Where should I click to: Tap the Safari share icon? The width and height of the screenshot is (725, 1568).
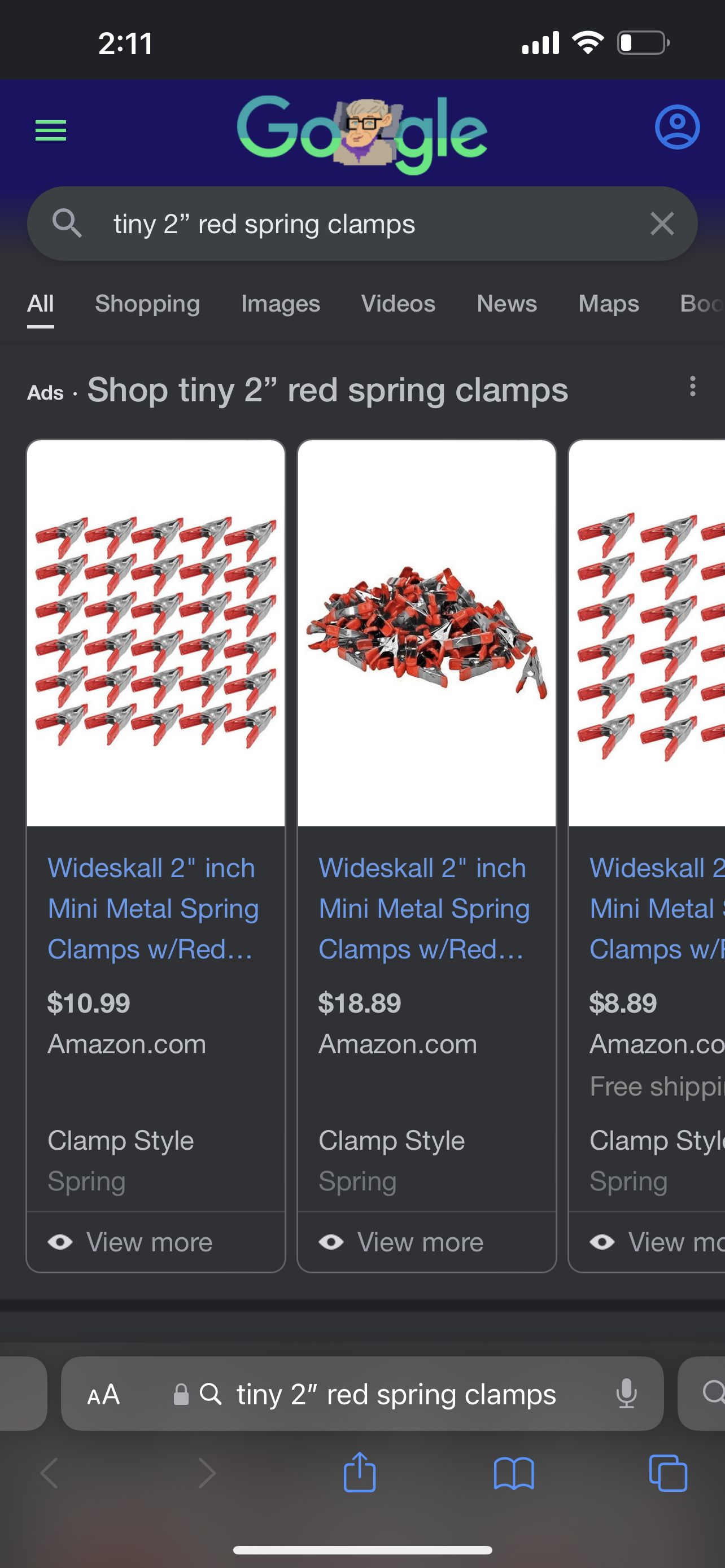[x=360, y=1473]
